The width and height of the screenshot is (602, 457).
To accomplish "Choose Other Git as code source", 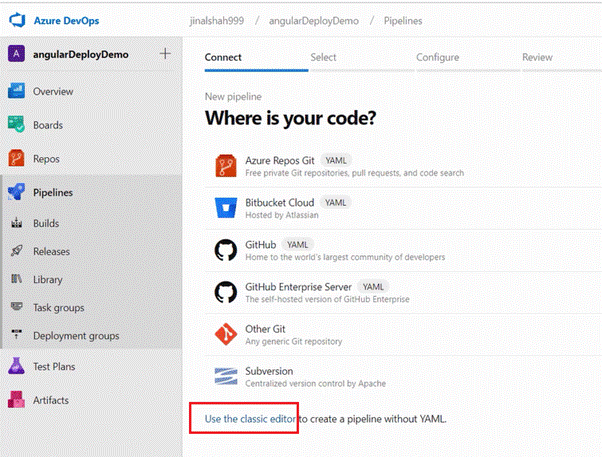I will (403, 335).
